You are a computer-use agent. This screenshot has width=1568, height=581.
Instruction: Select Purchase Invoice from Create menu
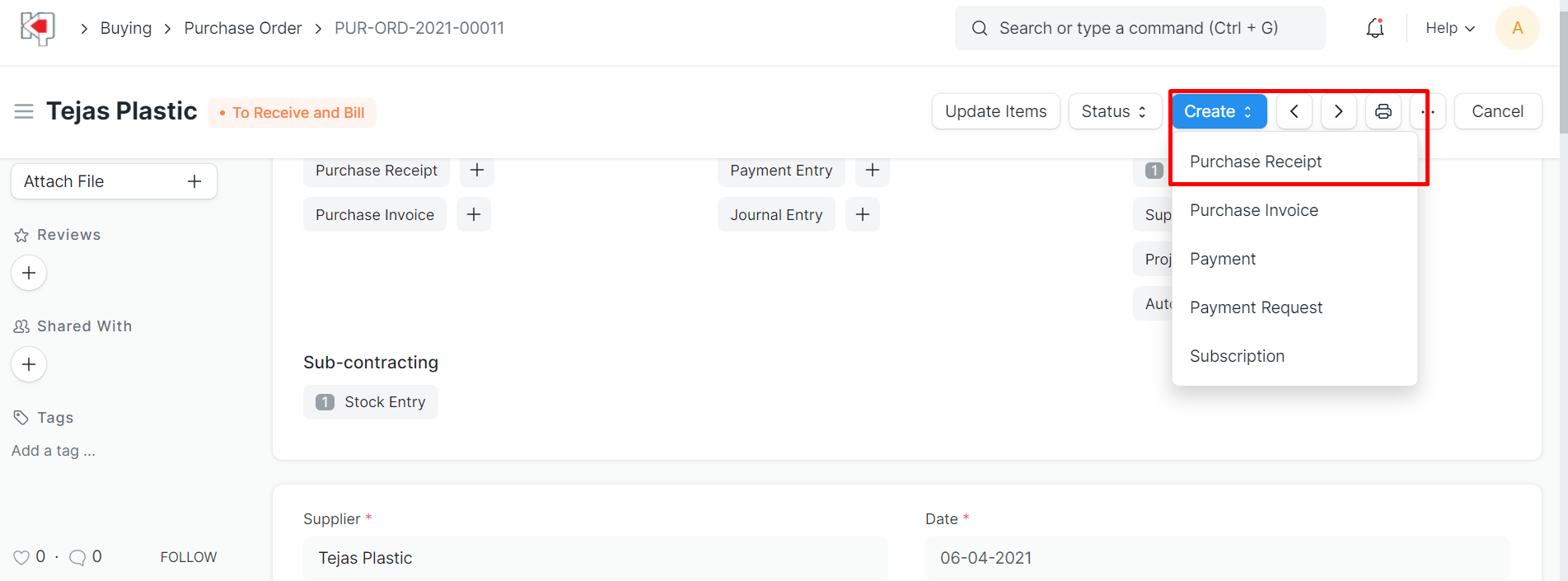point(1253,210)
